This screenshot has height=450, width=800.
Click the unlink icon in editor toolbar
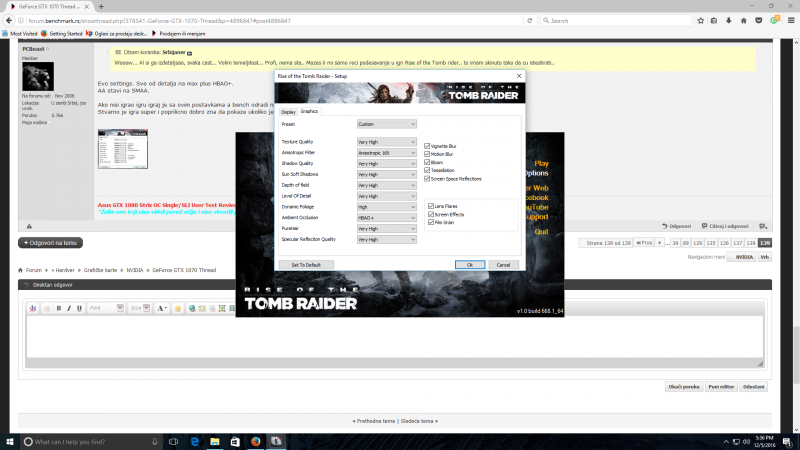[x=212, y=308]
